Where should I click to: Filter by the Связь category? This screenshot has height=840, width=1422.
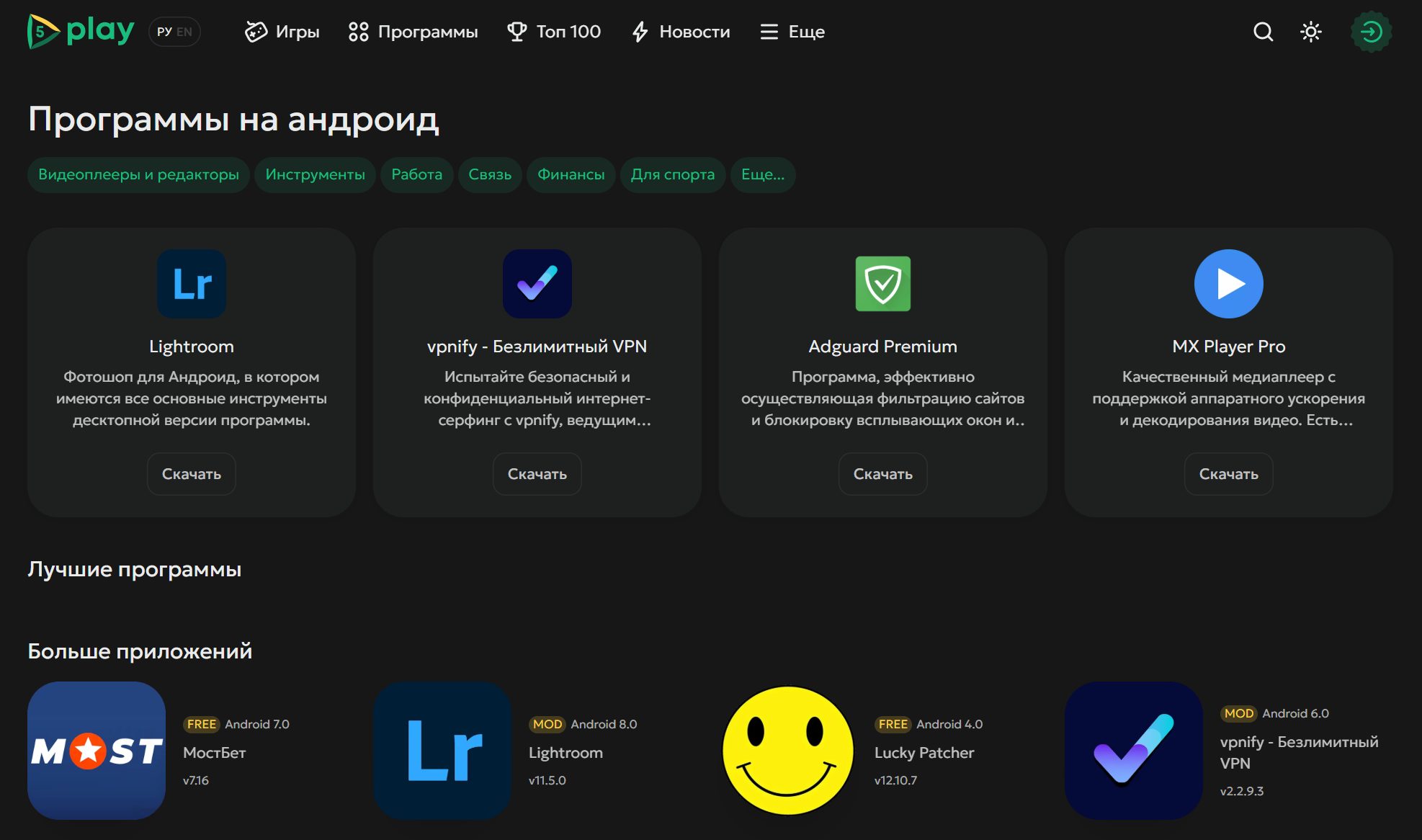coord(490,174)
